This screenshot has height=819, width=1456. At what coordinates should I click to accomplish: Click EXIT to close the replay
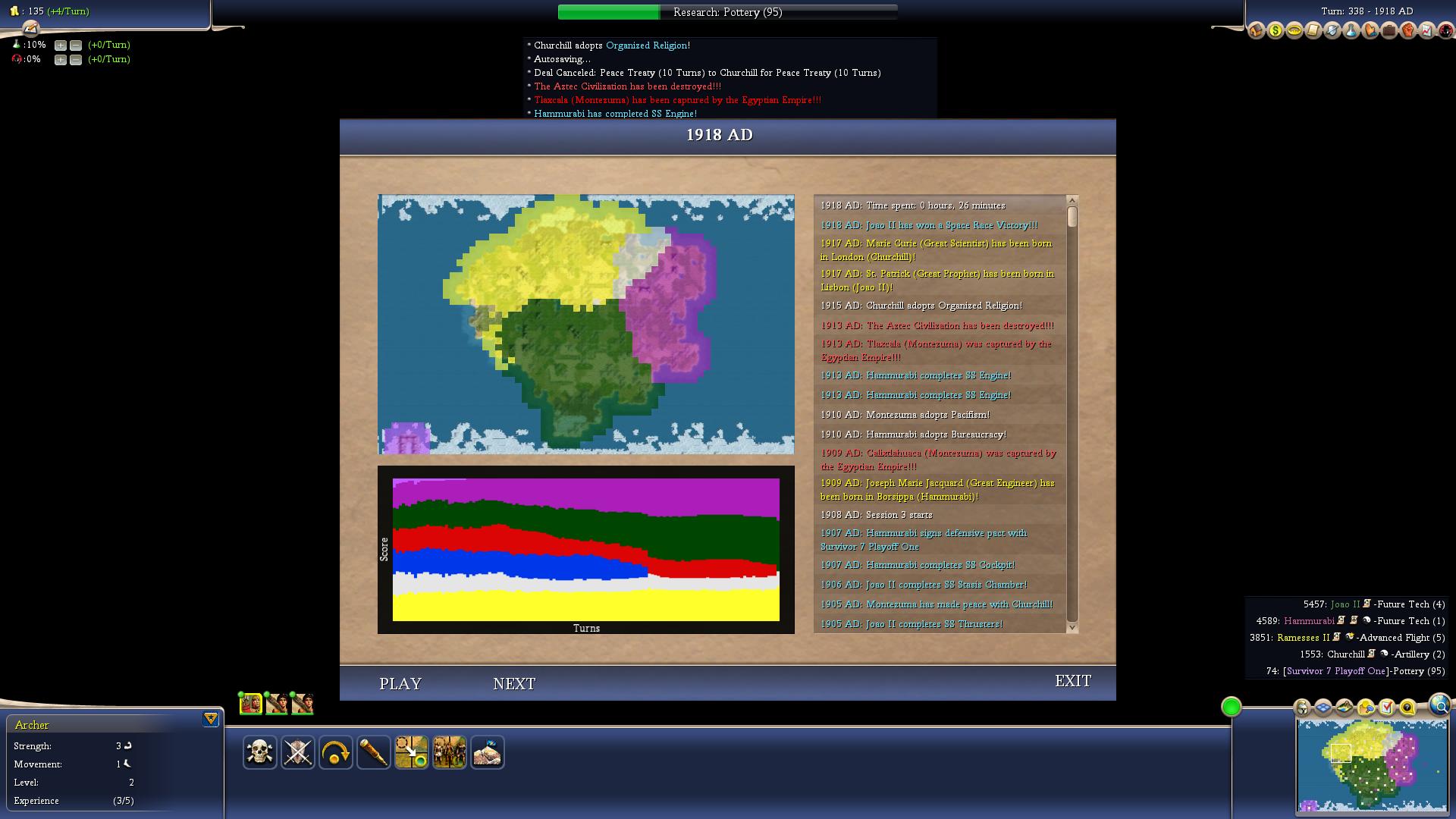(x=1073, y=681)
